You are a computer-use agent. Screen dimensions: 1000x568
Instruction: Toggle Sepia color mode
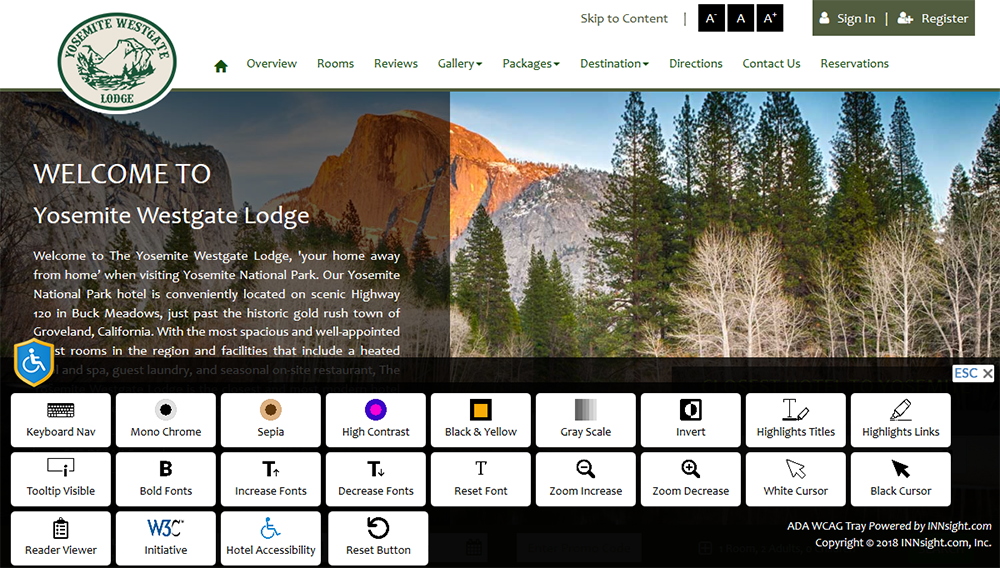[x=270, y=420]
